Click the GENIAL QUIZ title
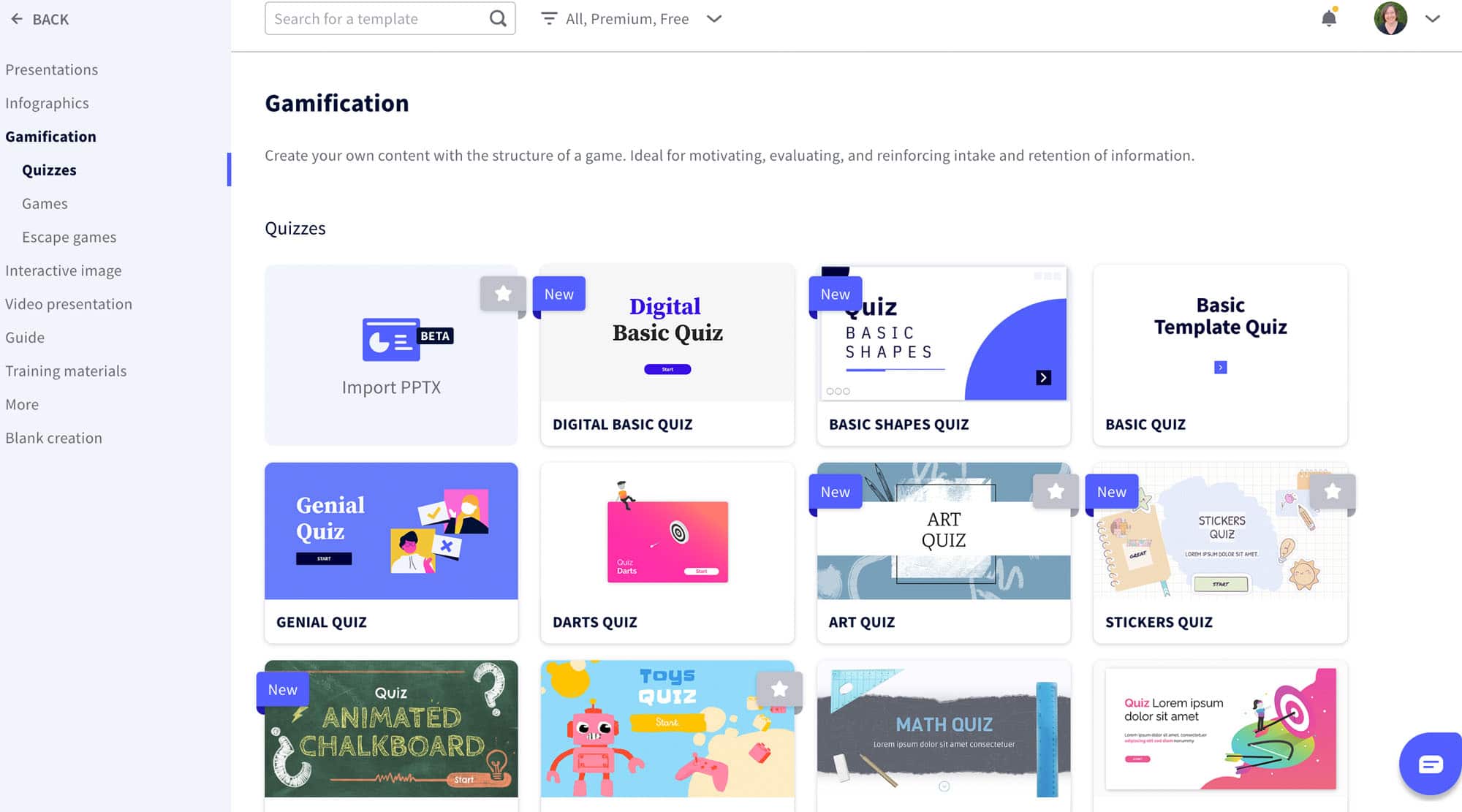 [x=322, y=622]
